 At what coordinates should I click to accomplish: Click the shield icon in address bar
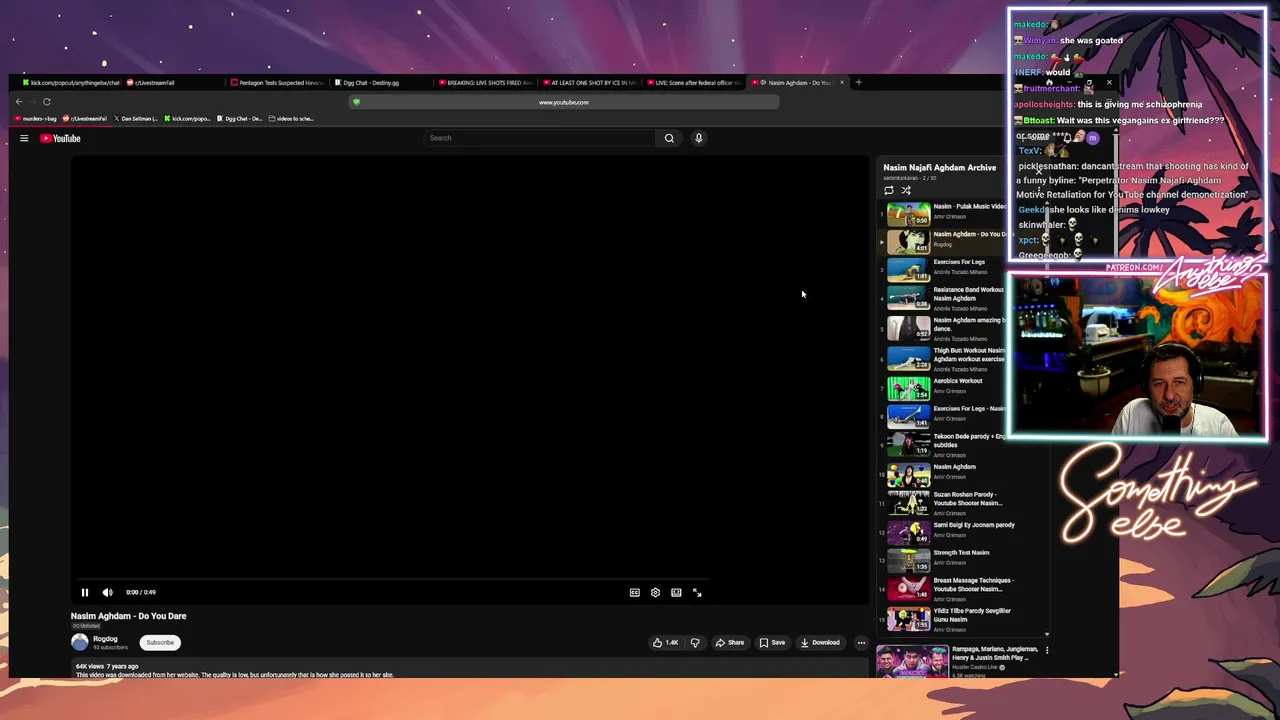click(356, 102)
